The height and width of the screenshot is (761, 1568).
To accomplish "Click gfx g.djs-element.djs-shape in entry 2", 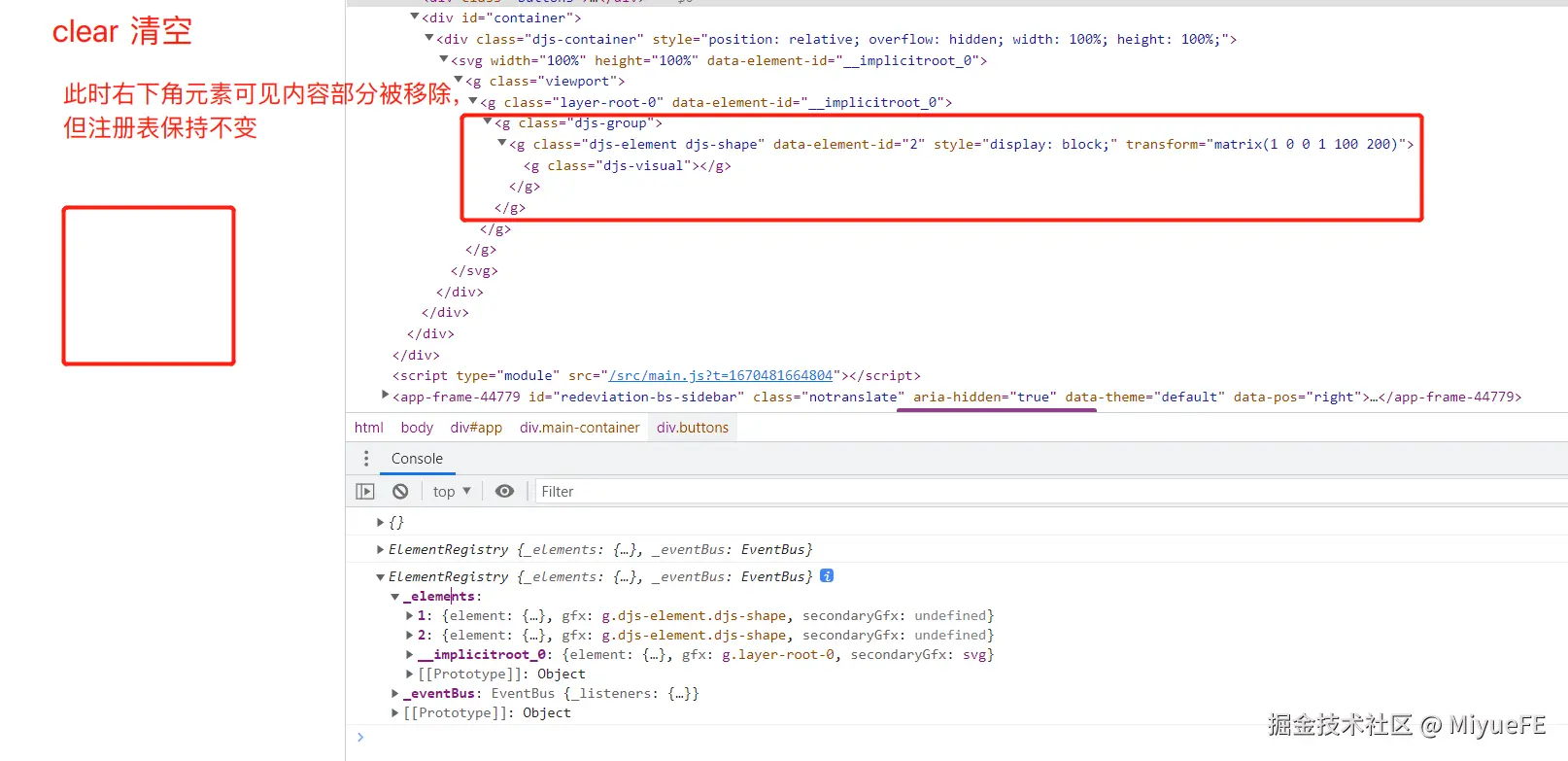I will (x=694, y=635).
